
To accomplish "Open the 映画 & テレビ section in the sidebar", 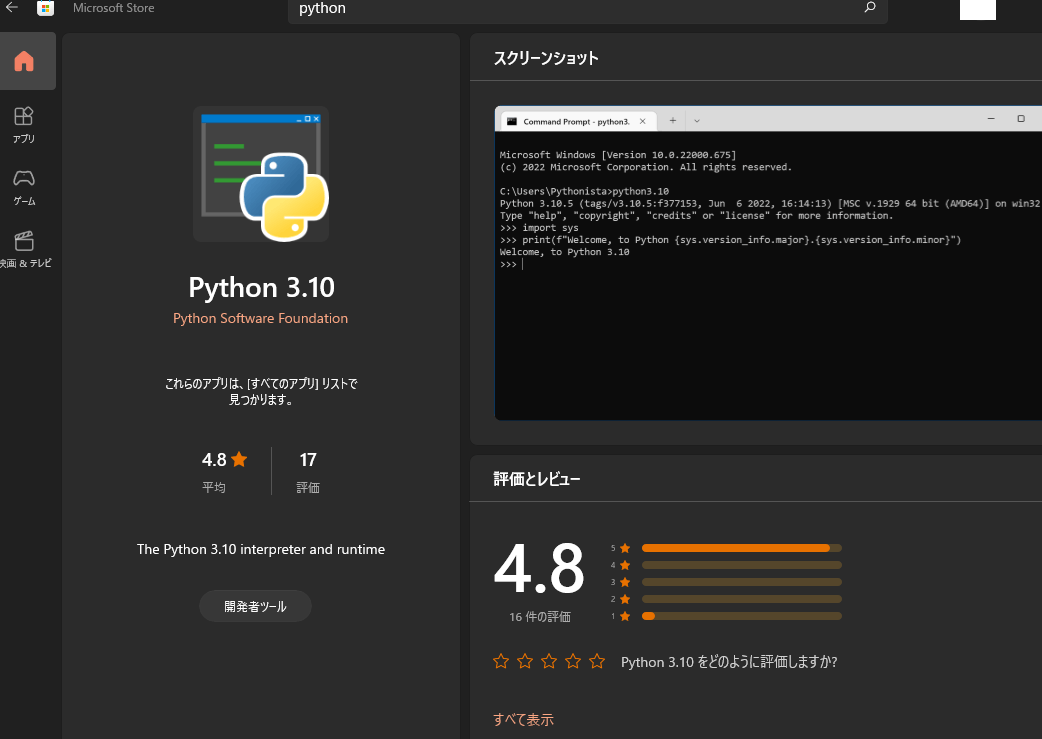I will [25, 250].
